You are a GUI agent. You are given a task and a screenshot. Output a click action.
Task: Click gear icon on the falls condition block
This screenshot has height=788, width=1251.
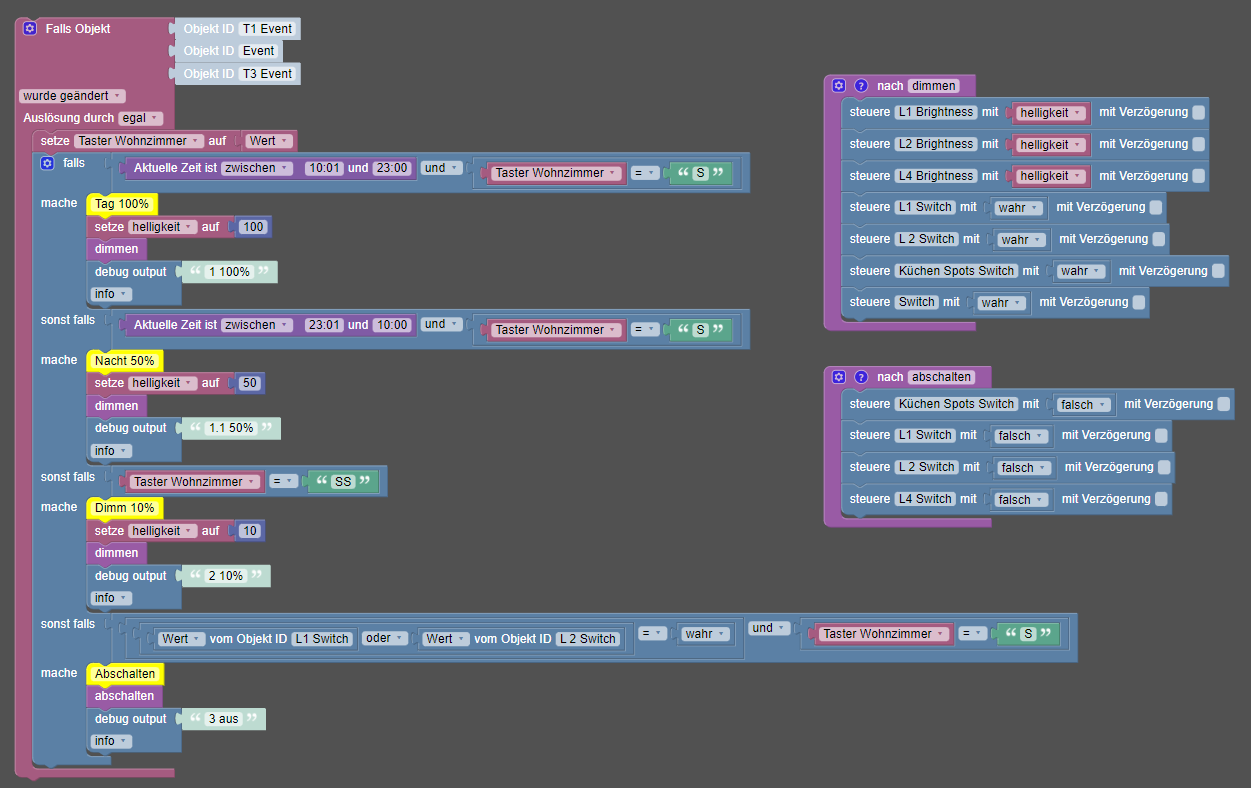point(47,162)
